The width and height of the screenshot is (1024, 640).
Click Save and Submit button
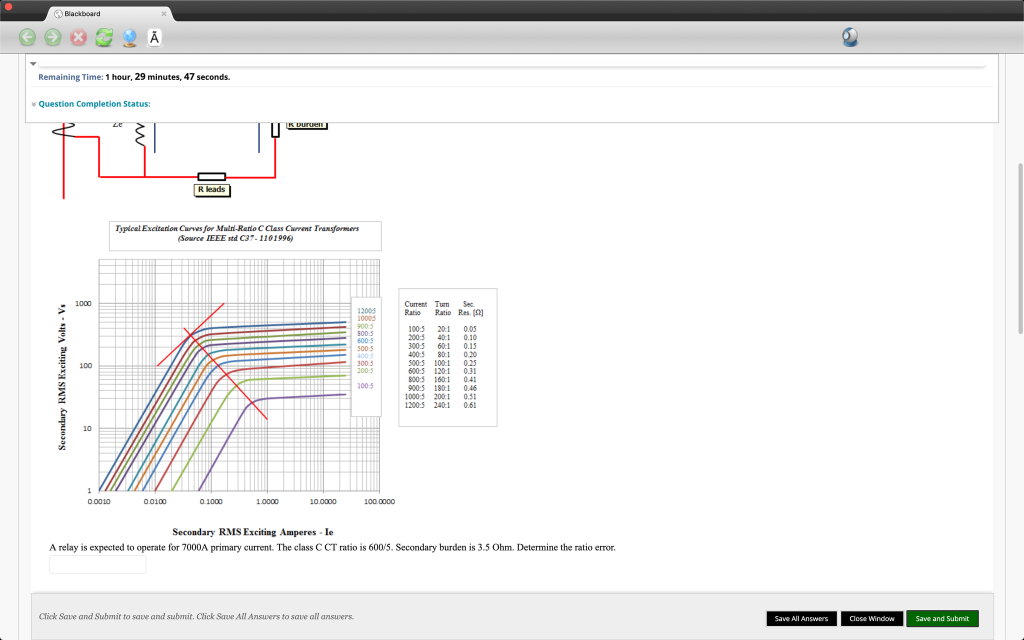point(942,618)
